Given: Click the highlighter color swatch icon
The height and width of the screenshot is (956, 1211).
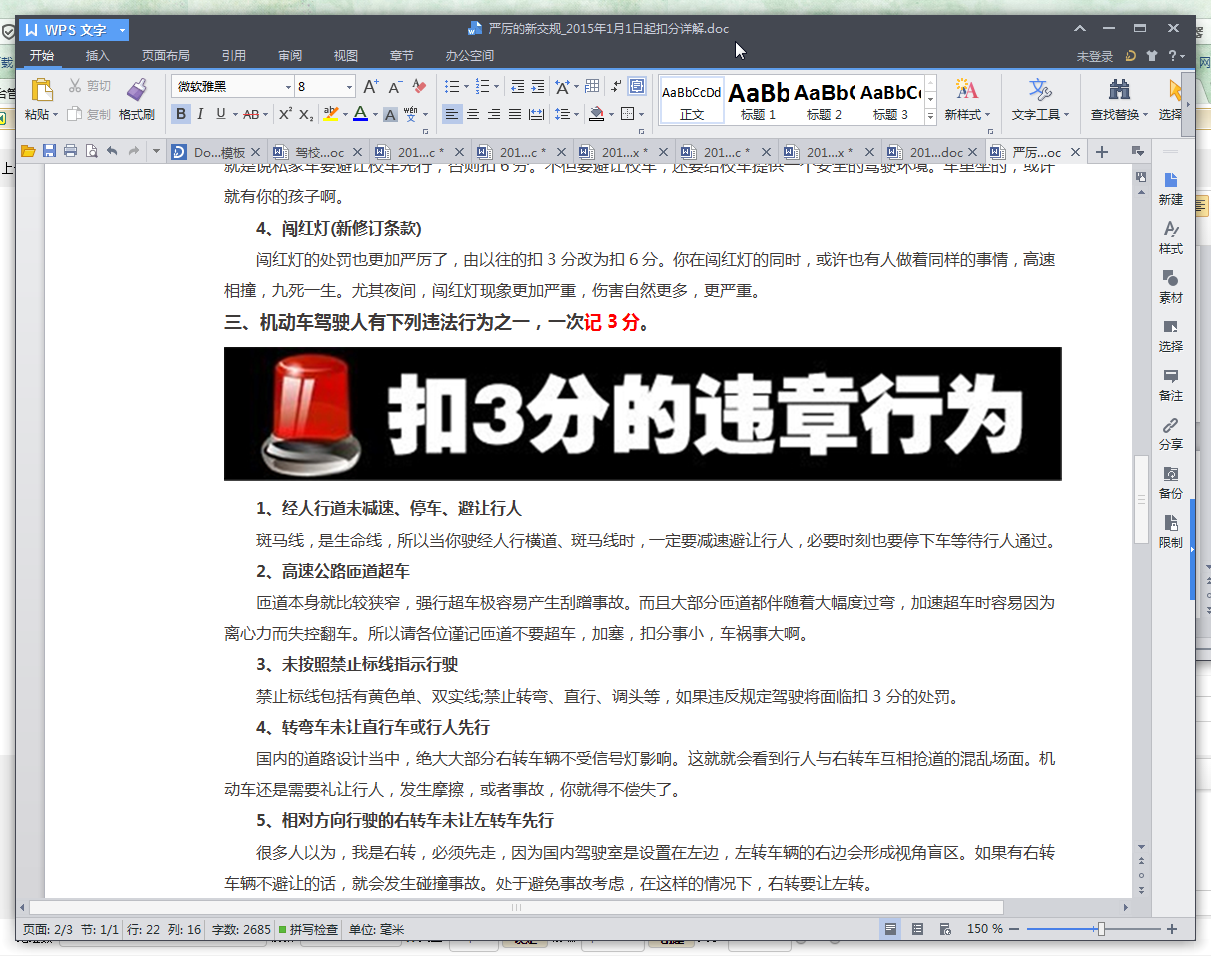Looking at the screenshot, I should 330,114.
